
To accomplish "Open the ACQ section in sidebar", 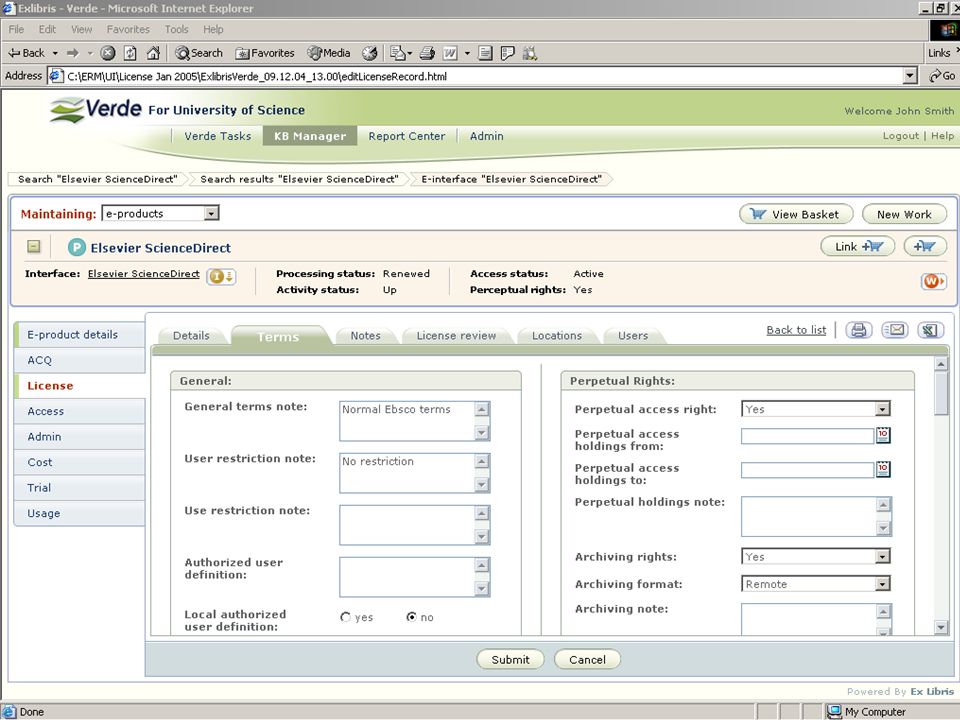I will (x=80, y=360).
